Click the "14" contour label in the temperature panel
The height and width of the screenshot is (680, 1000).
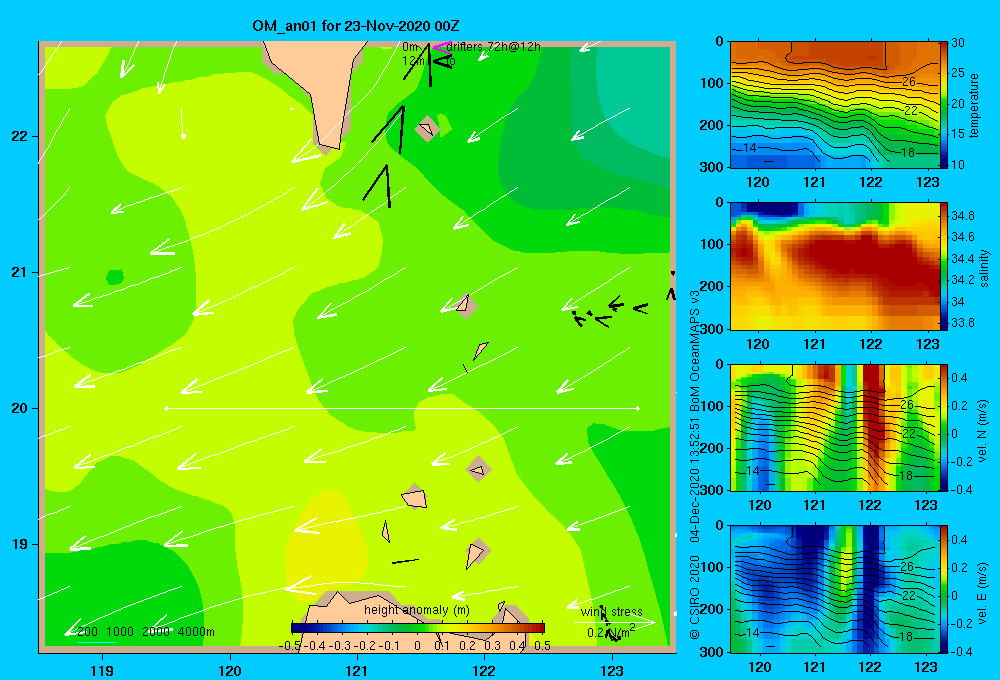click(750, 148)
